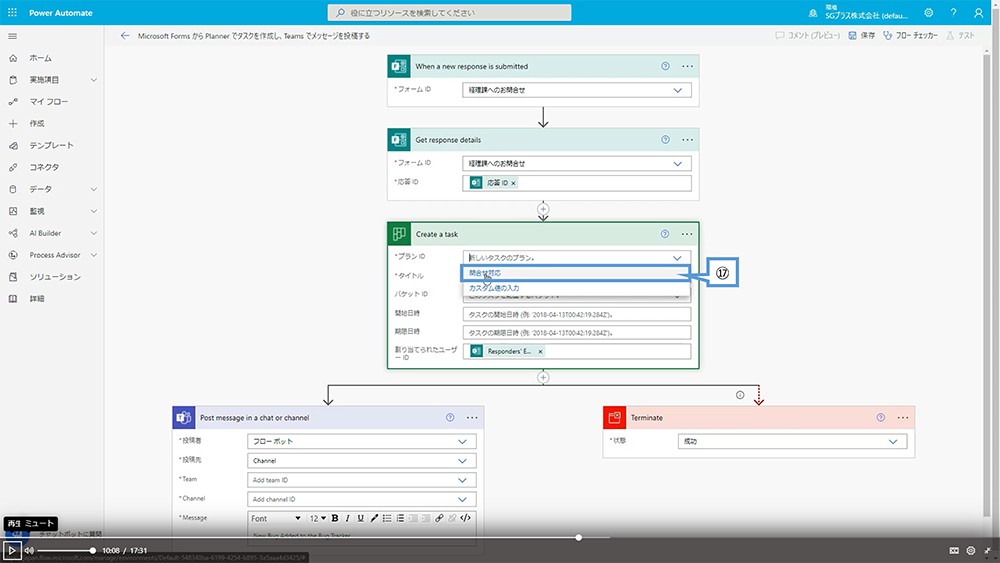Remove Responders' E... token
The height and width of the screenshot is (563, 1000).
[540, 351]
